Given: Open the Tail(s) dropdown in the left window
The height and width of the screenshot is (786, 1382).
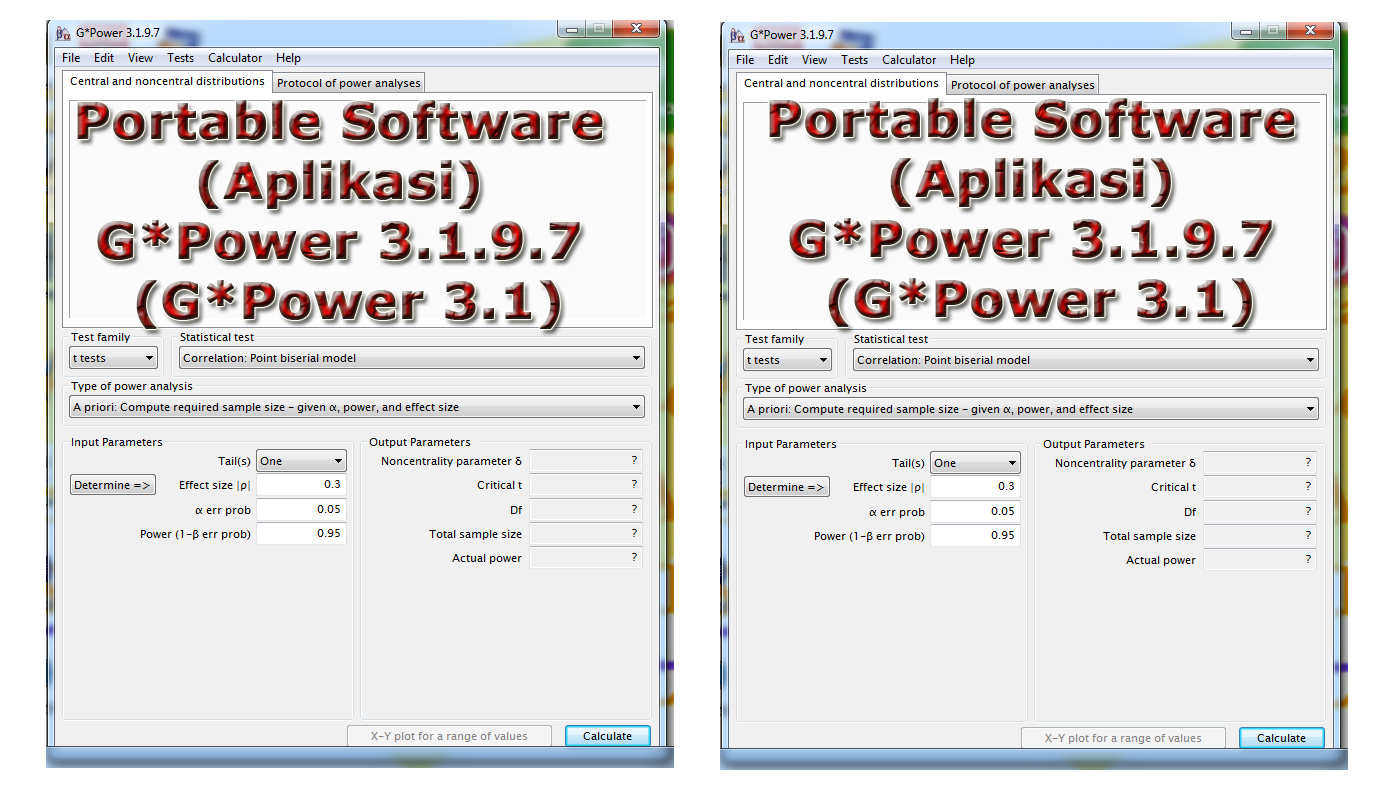Looking at the screenshot, I should click(x=301, y=461).
